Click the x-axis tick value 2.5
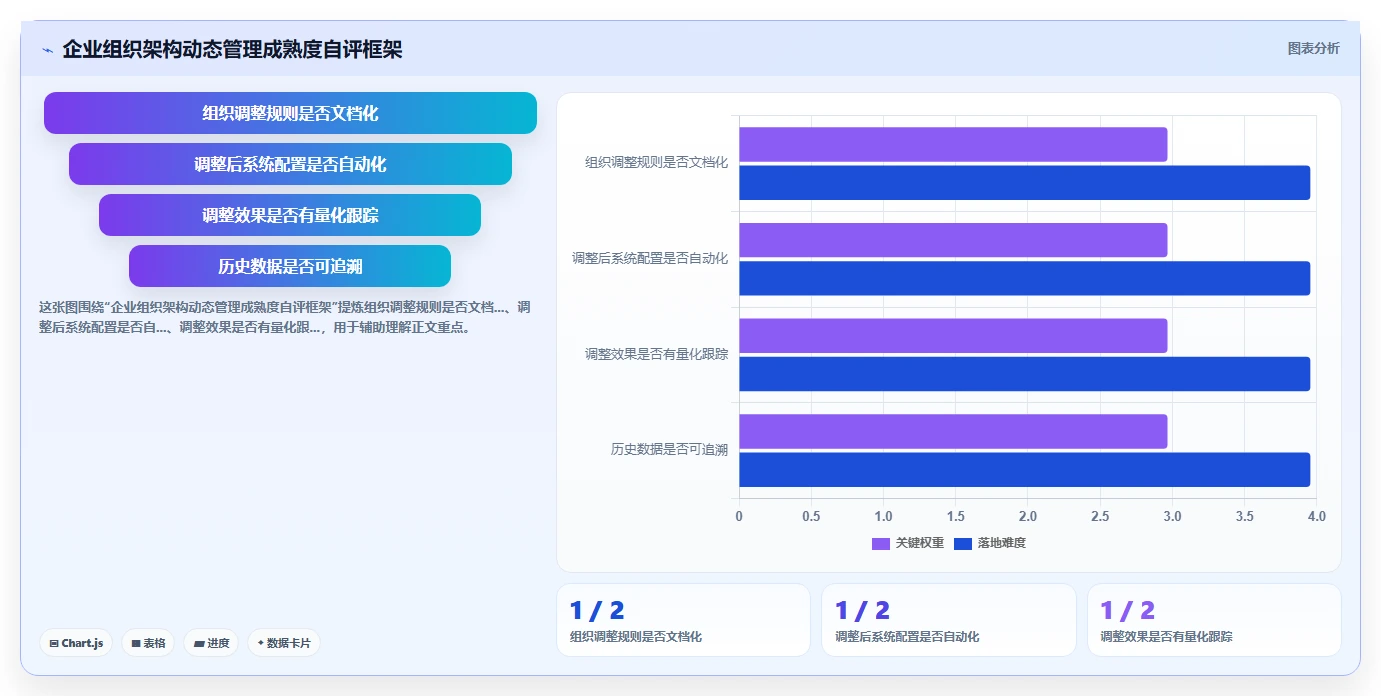Image resolution: width=1381 pixels, height=696 pixels. pyautogui.click(x=1100, y=517)
